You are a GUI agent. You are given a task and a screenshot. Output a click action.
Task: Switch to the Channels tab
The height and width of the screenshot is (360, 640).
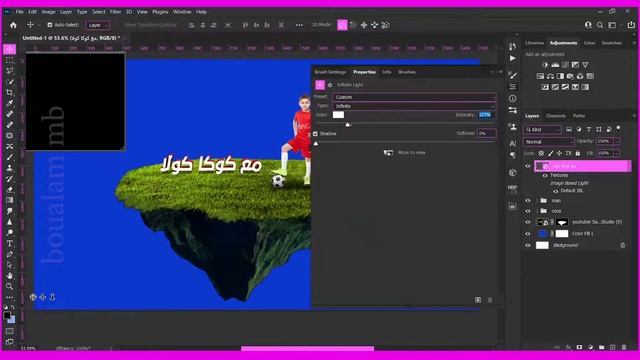pyautogui.click(x=556, y=116)
